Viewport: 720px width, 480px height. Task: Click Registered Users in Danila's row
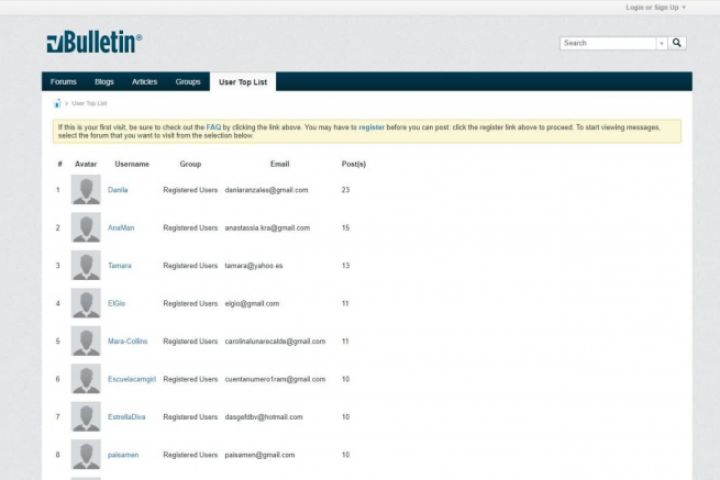tap(190, 190)
